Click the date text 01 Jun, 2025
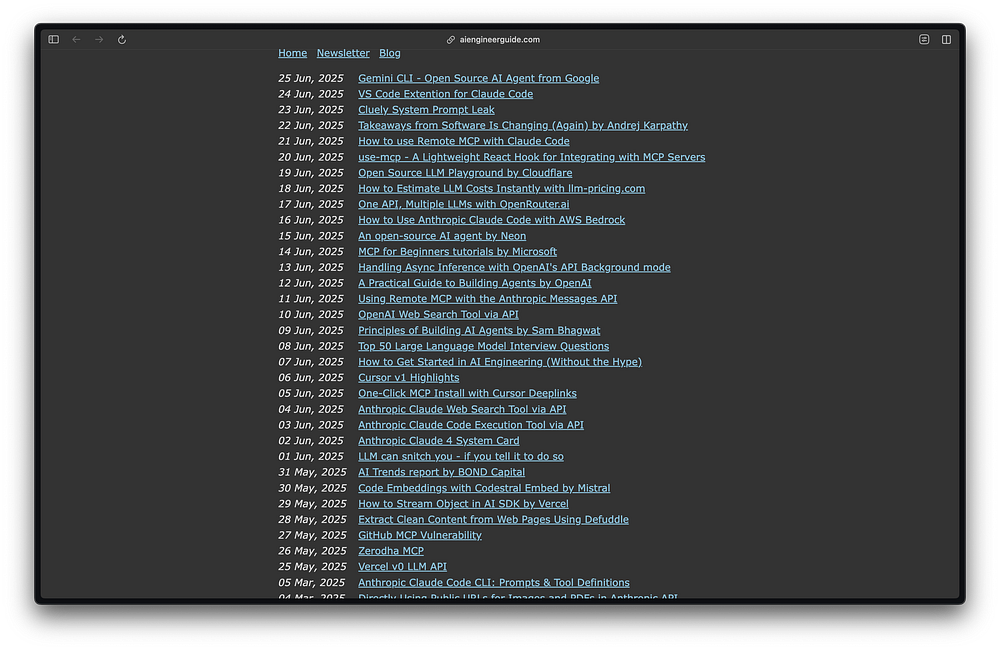The height and width of the screenshot is (650, 1000). [311, 457]
